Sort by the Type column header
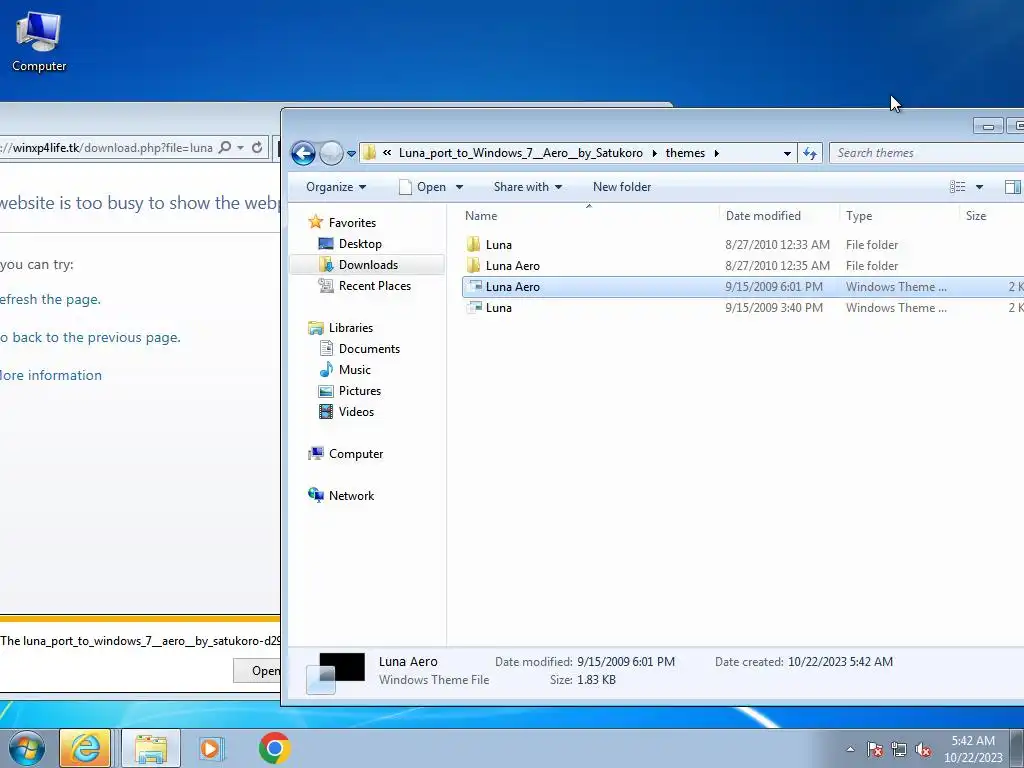This screenshot has width=1024, height=768. 859,216
